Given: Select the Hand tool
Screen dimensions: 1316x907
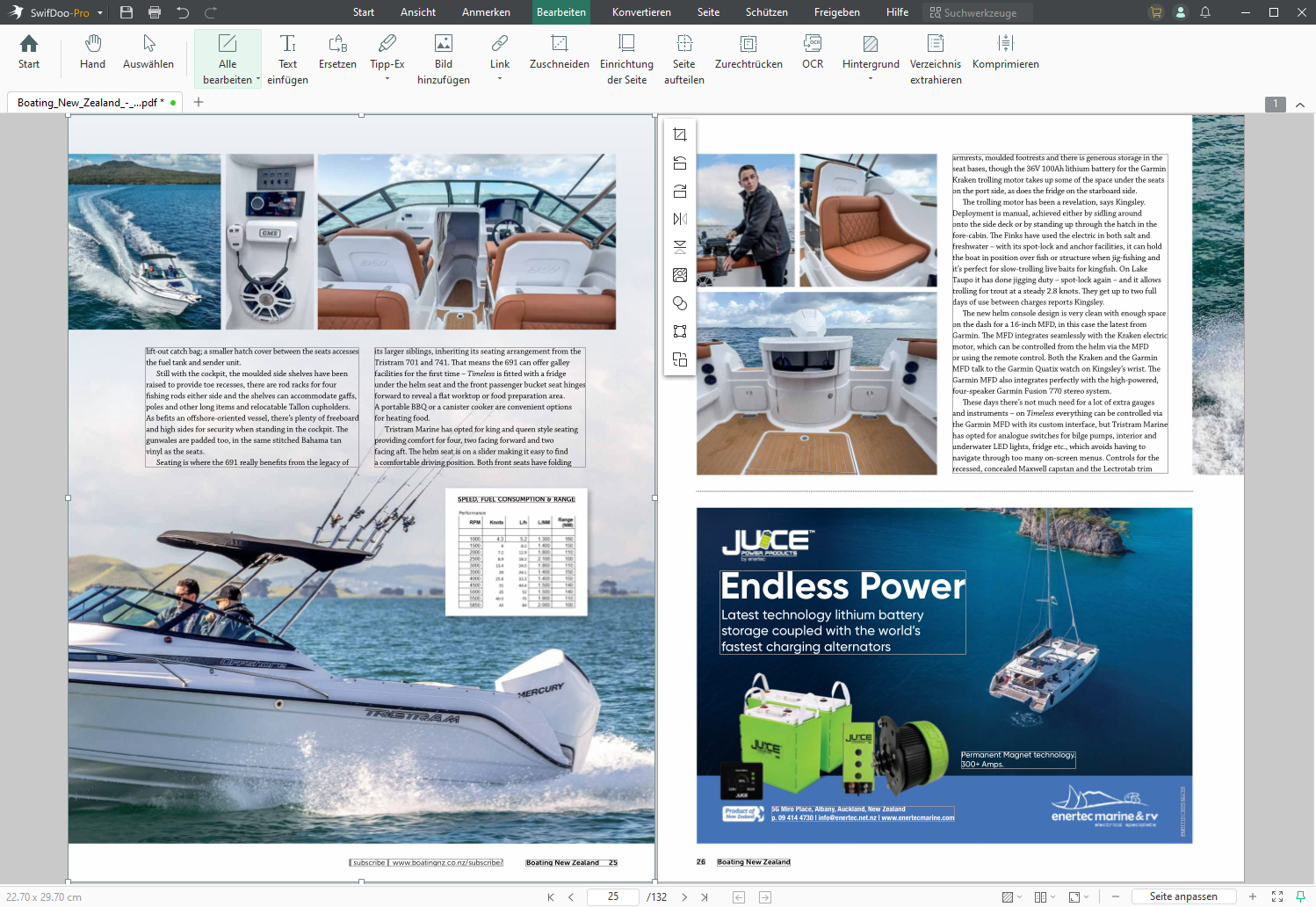Looking at the screenshot, I should 92,52.
